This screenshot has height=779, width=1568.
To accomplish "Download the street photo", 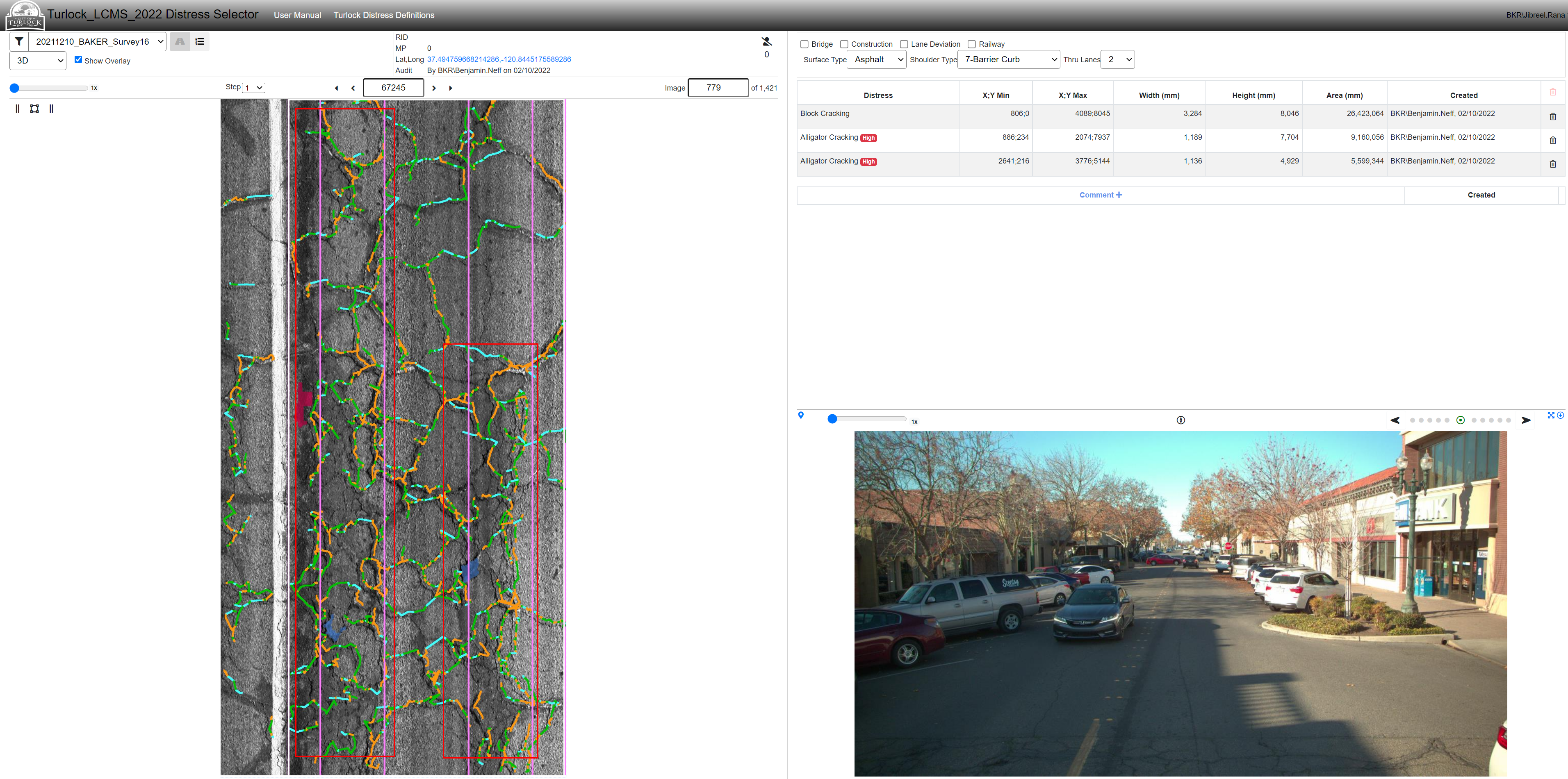I will (1560, 416).
